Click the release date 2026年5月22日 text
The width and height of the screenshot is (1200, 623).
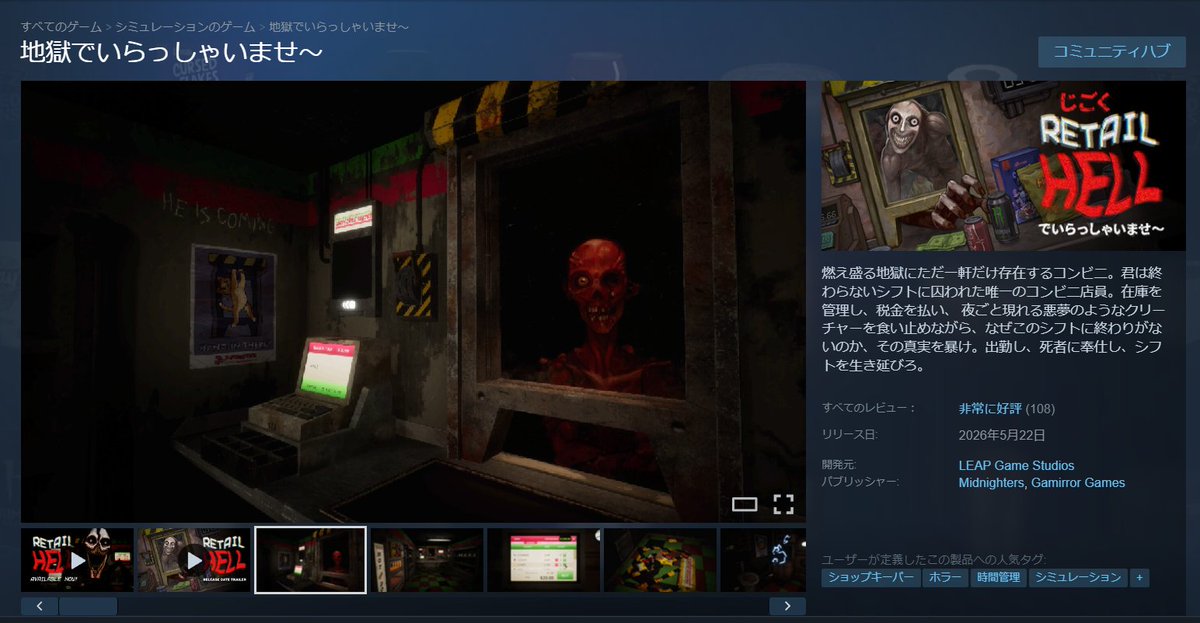[1002, 435]
